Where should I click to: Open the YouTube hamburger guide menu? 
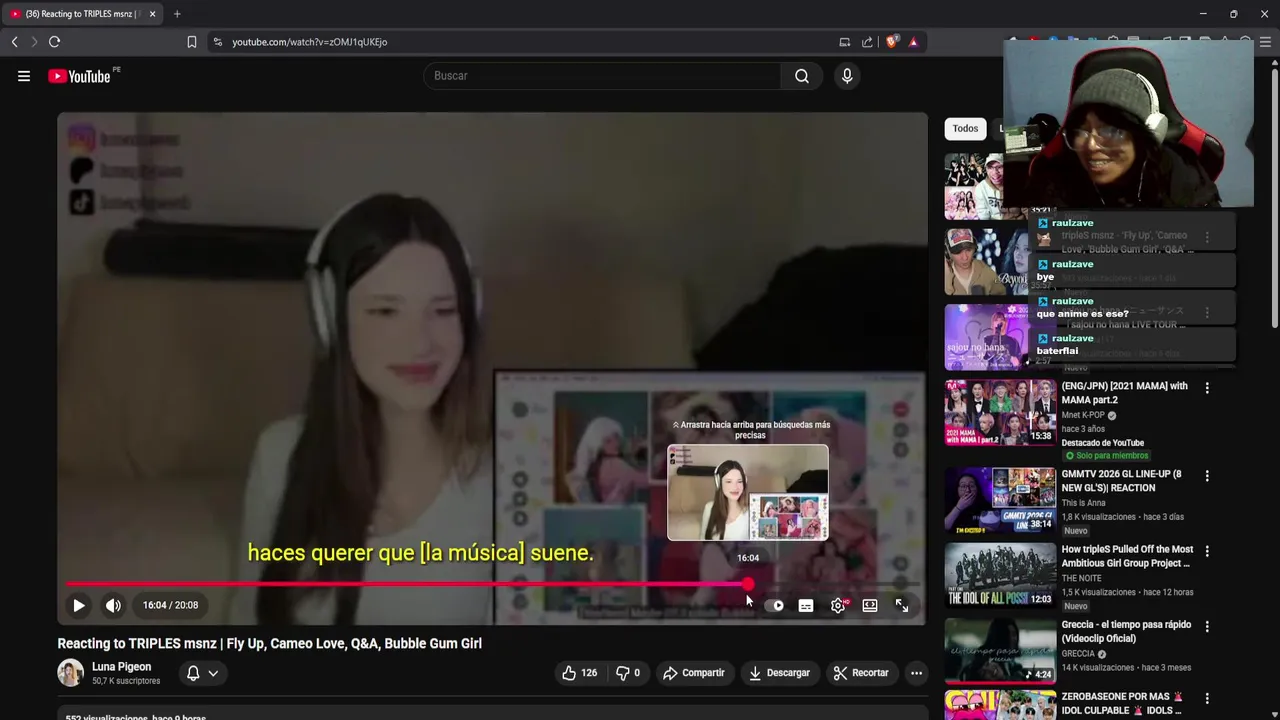tap(24, 76)
